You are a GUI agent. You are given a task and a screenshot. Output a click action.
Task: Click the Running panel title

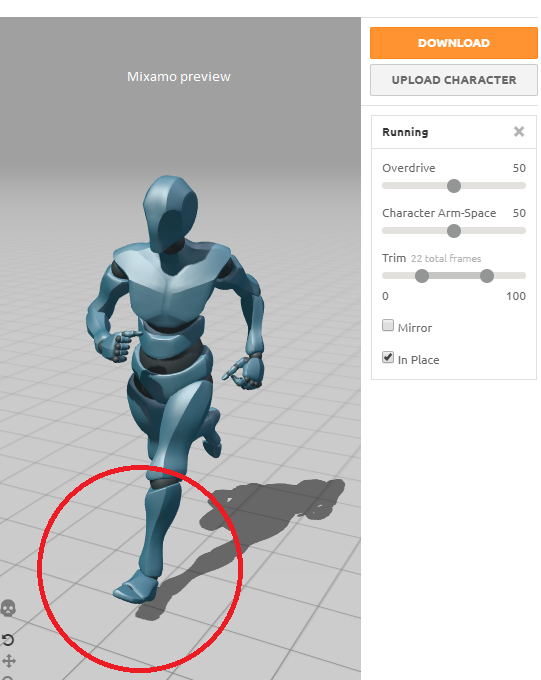[405, 132]
